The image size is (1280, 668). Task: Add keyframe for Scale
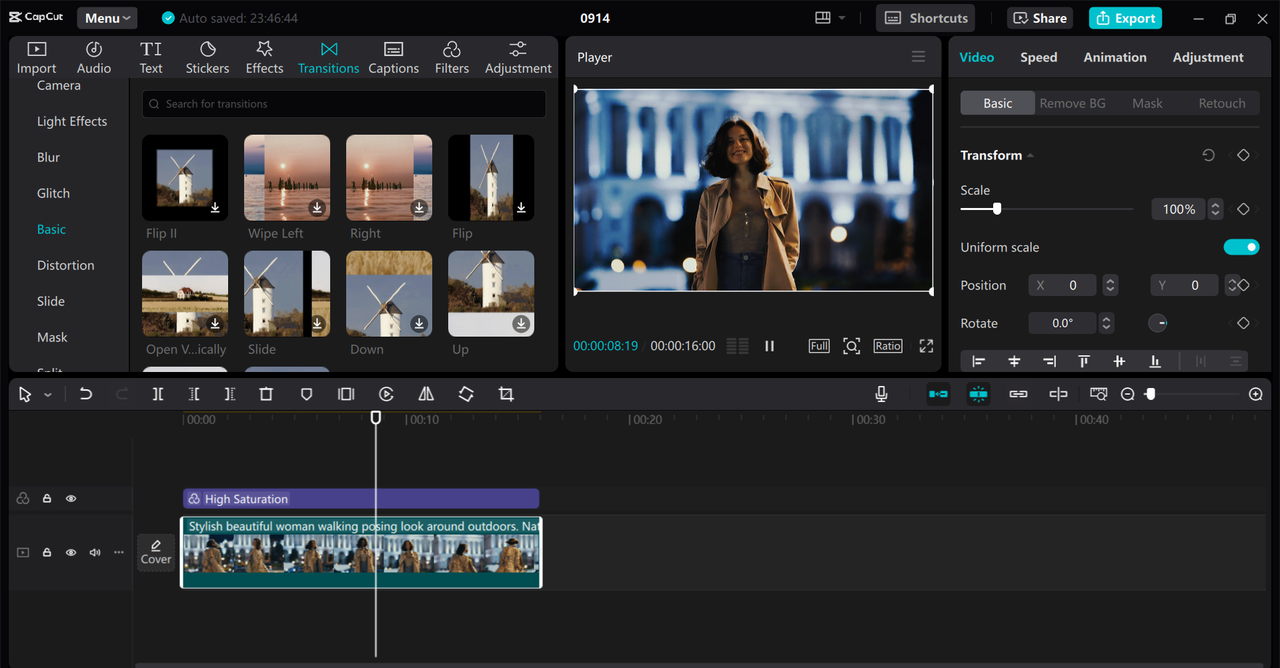tap(1243, 209)
